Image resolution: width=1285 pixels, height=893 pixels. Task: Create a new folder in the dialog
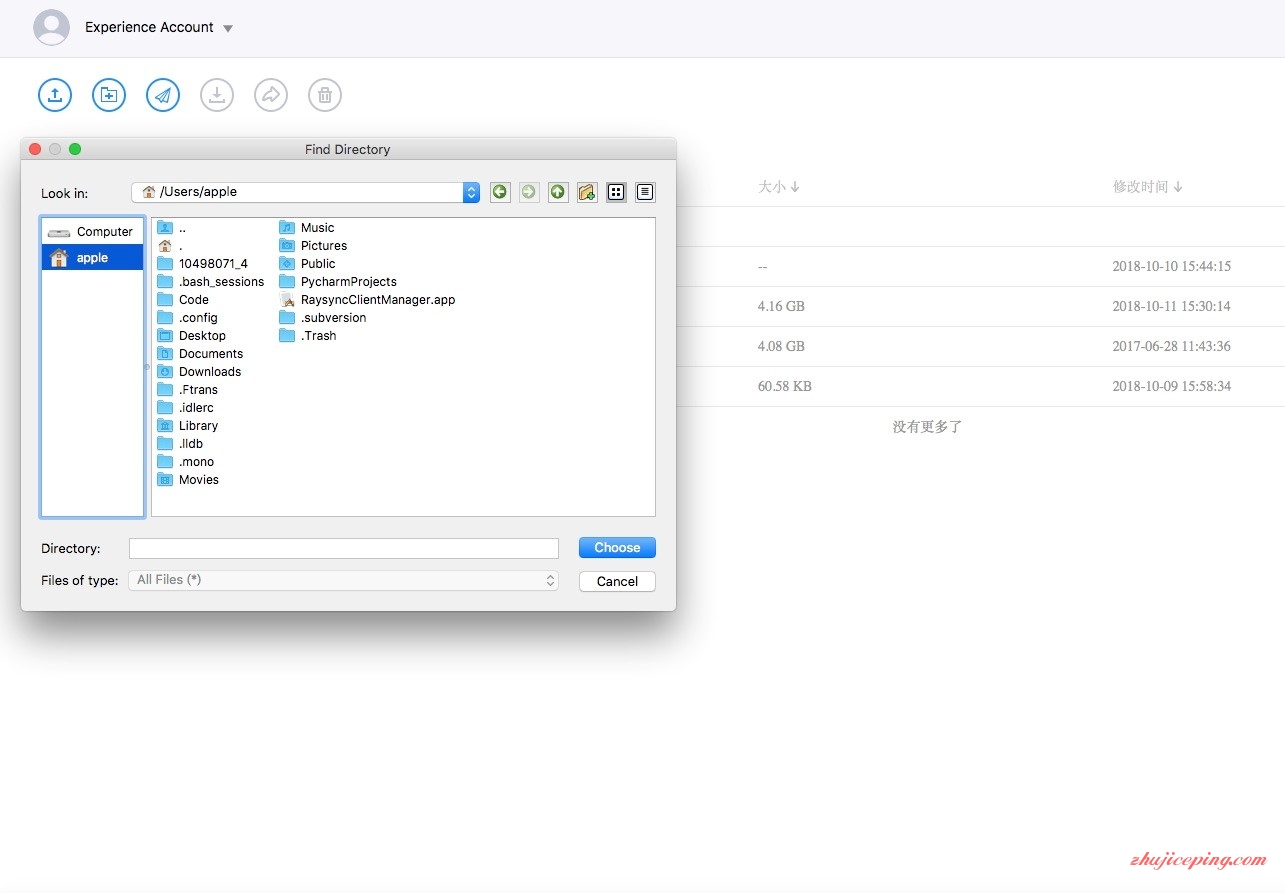tap(587, 191)
